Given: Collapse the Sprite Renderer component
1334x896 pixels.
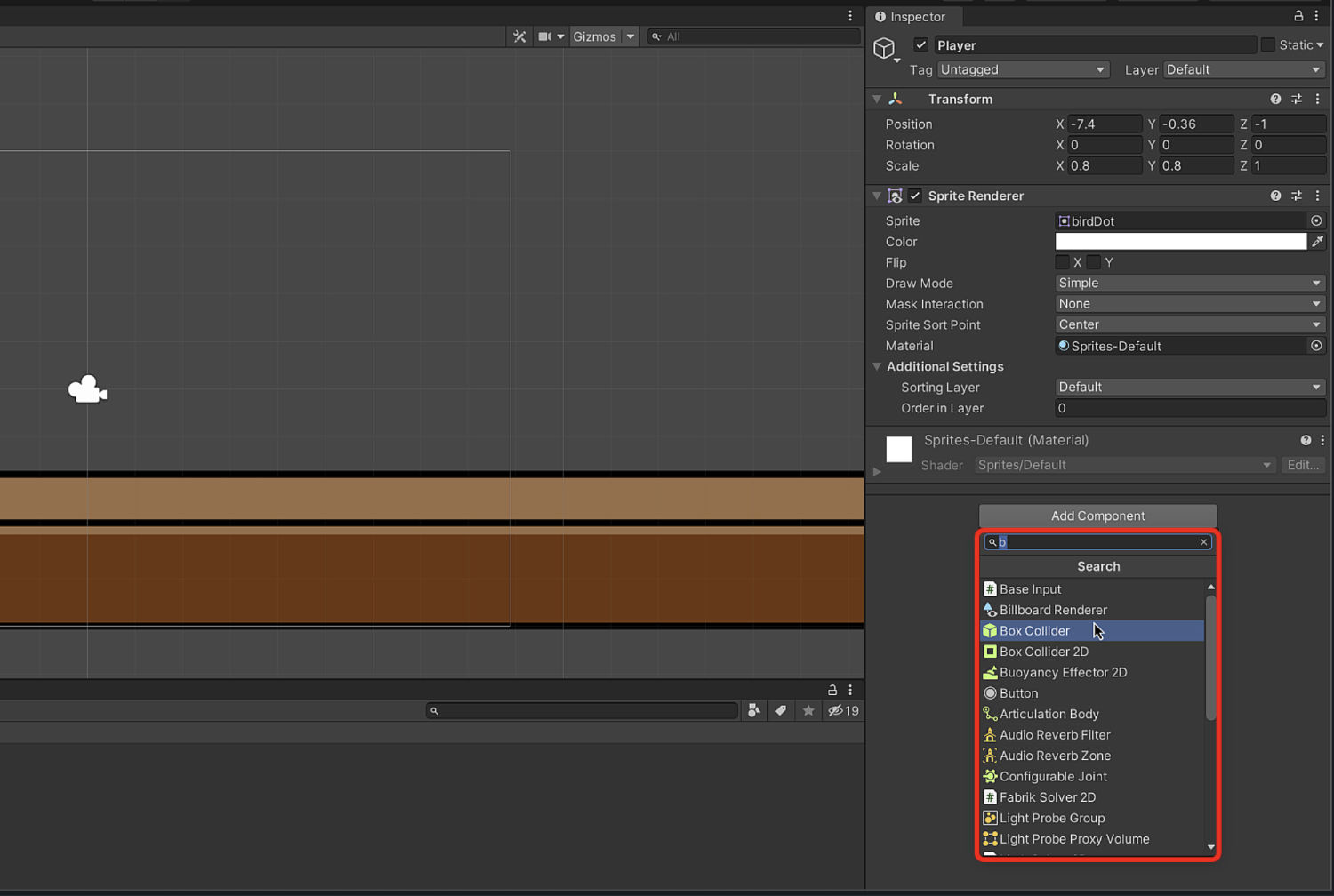Looking at the screenshot, I should 877,196.
